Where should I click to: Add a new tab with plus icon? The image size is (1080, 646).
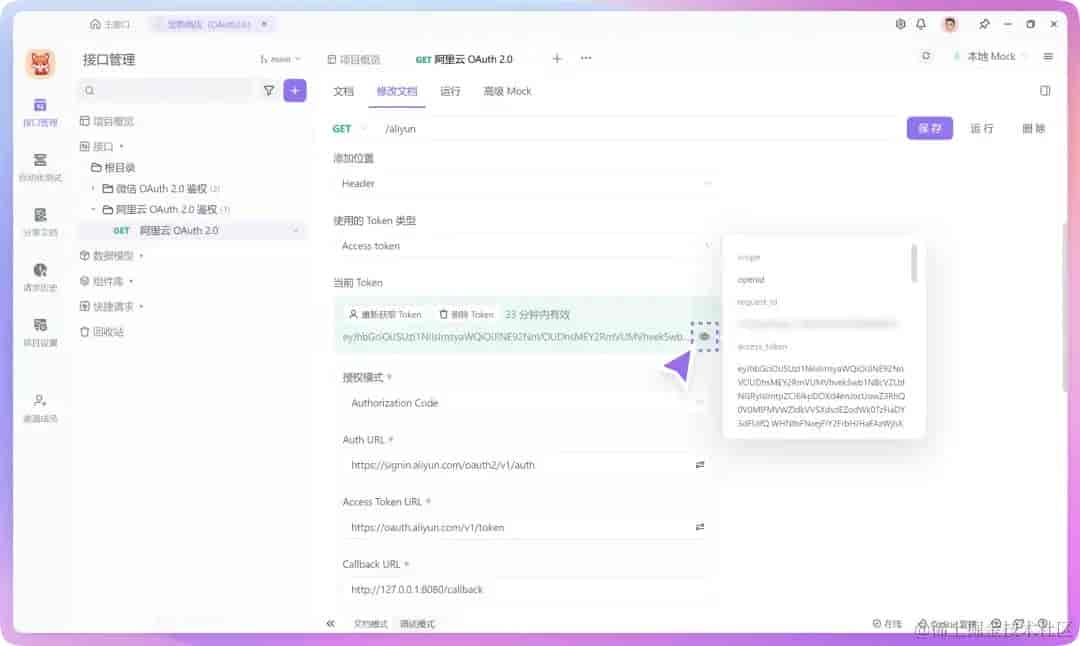tap(557, 59)
